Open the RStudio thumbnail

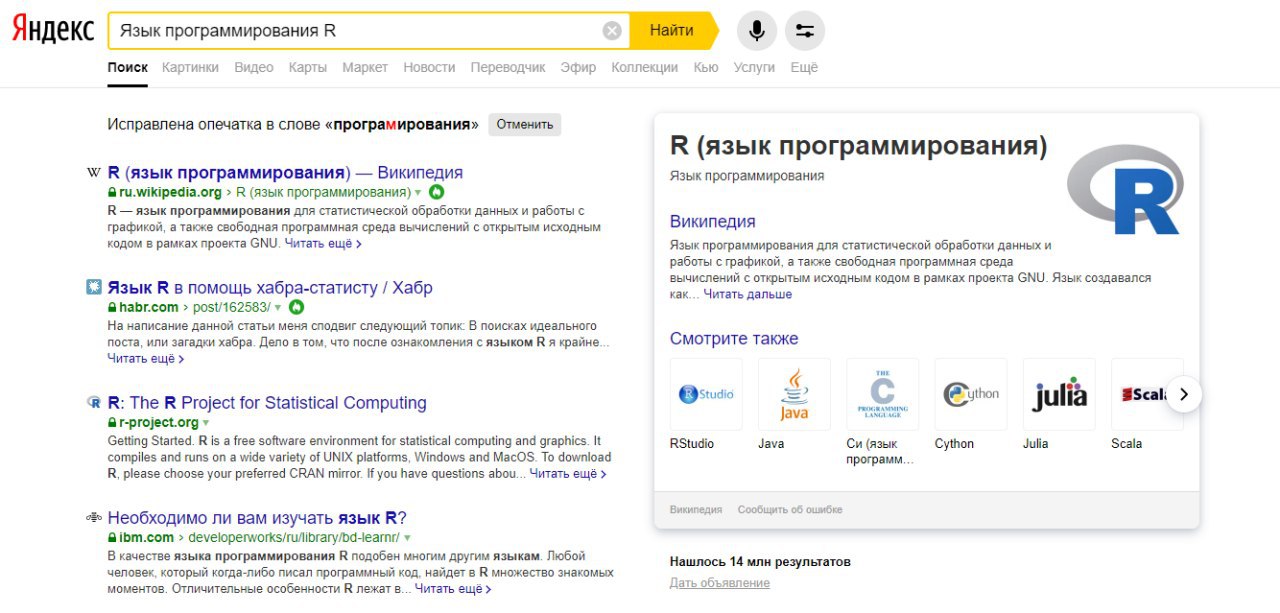[x=706, y=394]
